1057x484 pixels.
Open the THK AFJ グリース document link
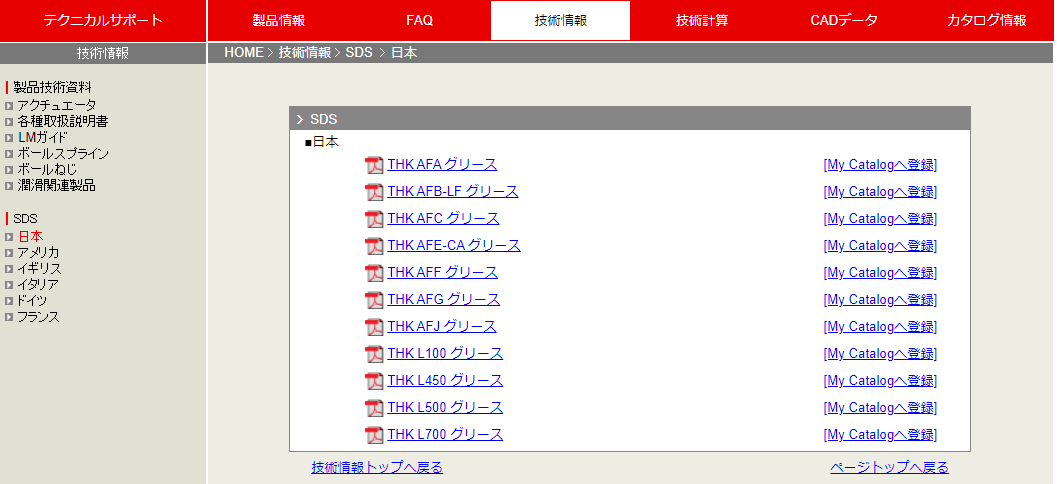(x=442, y=326)
